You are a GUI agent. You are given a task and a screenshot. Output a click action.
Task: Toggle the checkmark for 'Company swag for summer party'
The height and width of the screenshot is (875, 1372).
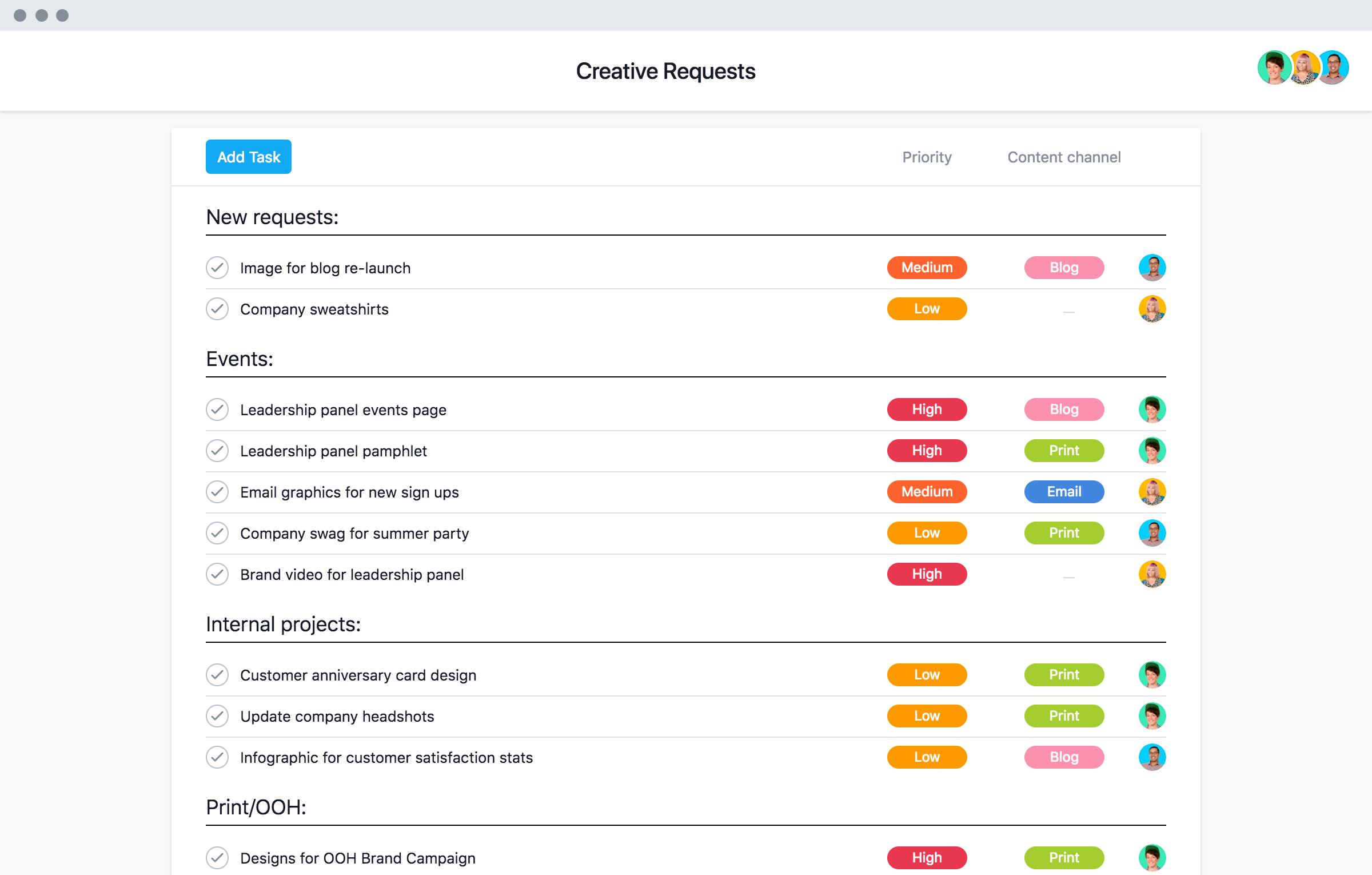click(217, 533)
